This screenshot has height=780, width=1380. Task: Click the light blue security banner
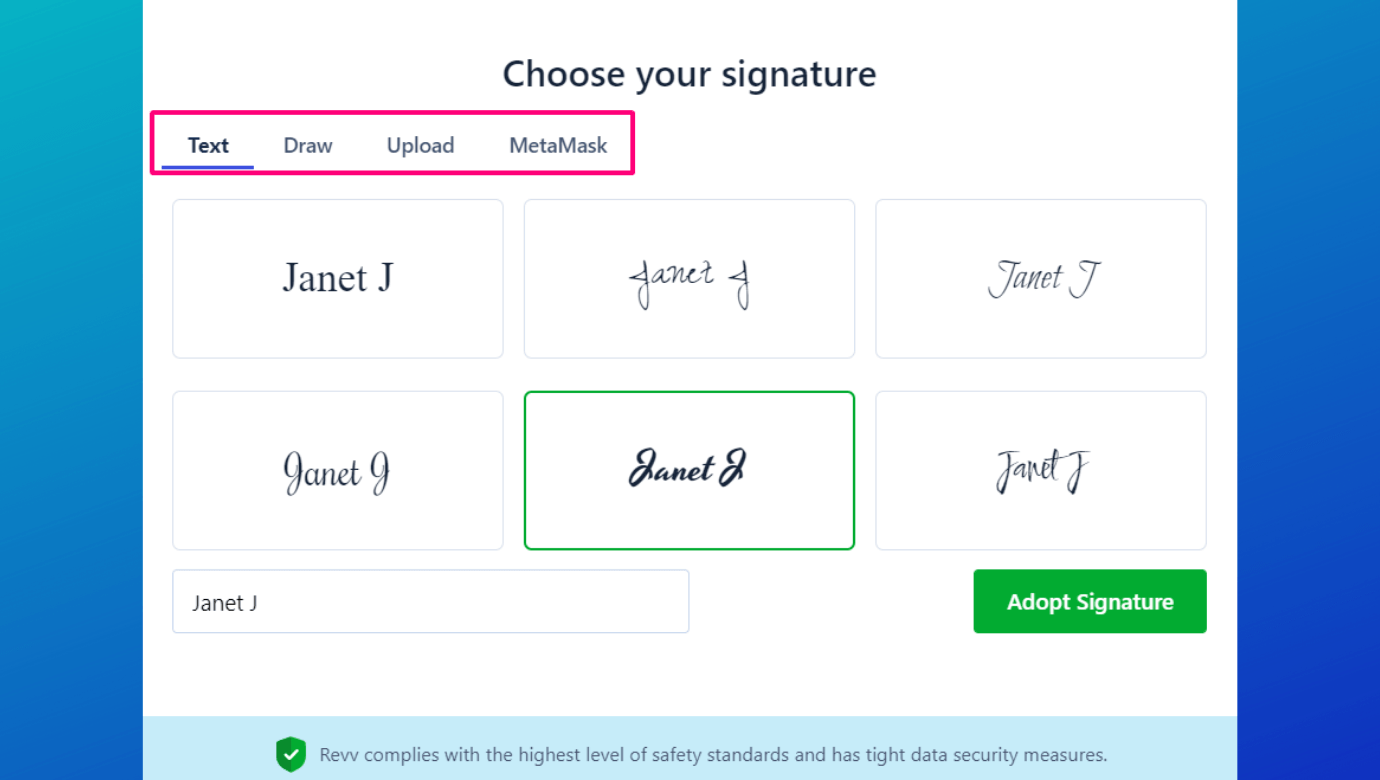pos(690,748)
